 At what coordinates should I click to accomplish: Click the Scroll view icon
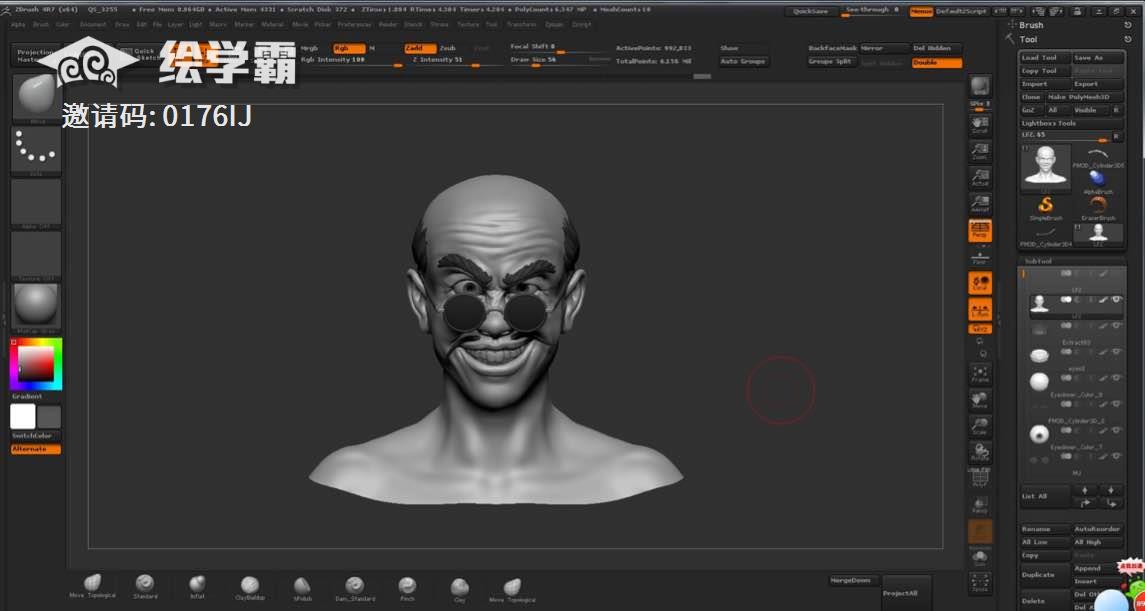980,124
